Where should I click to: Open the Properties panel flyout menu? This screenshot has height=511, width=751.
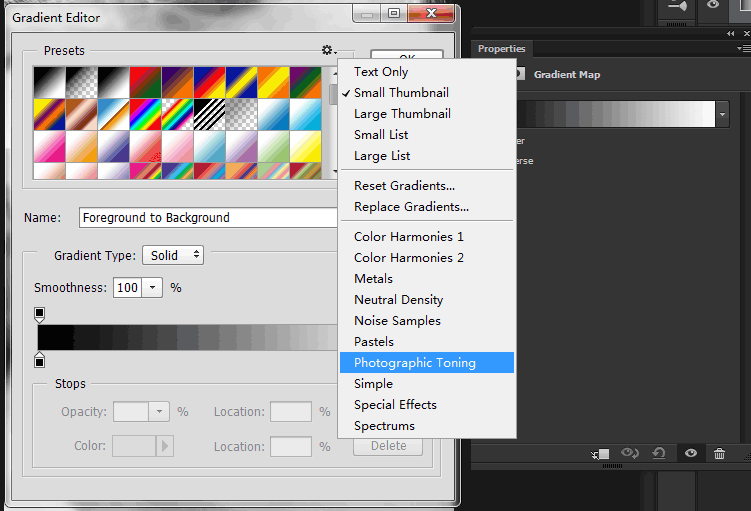743,48
